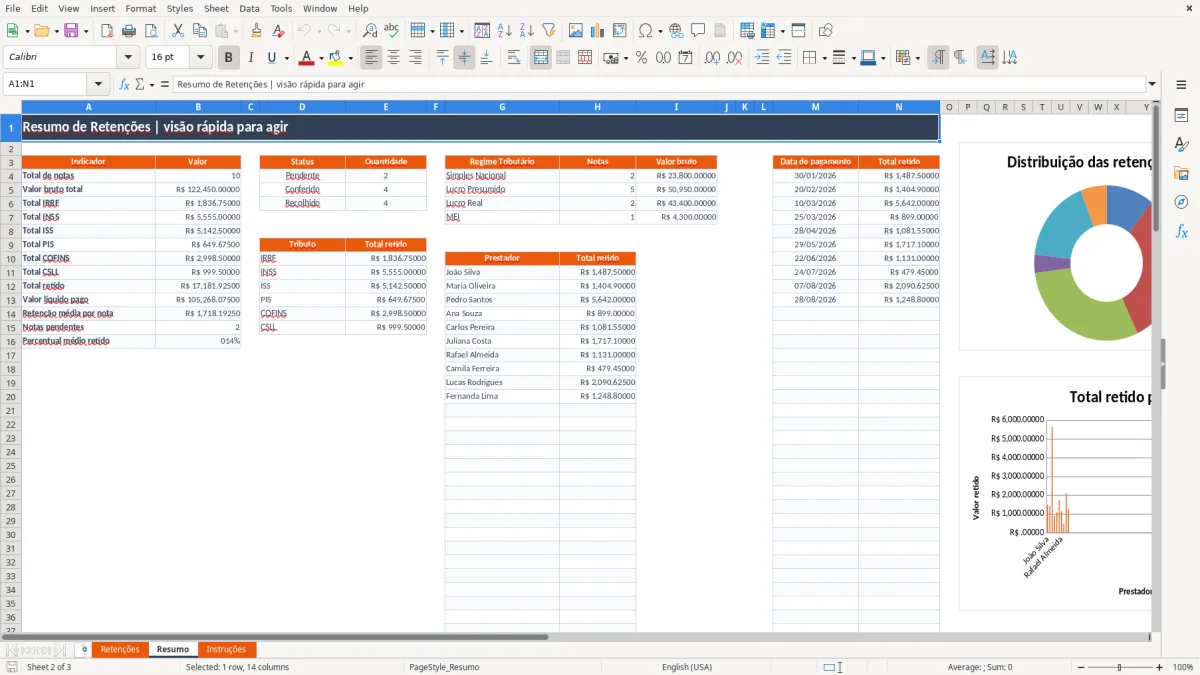Screen dimensions: 1200x675
Task: Select column header H
Action: [x=597, y=107]
